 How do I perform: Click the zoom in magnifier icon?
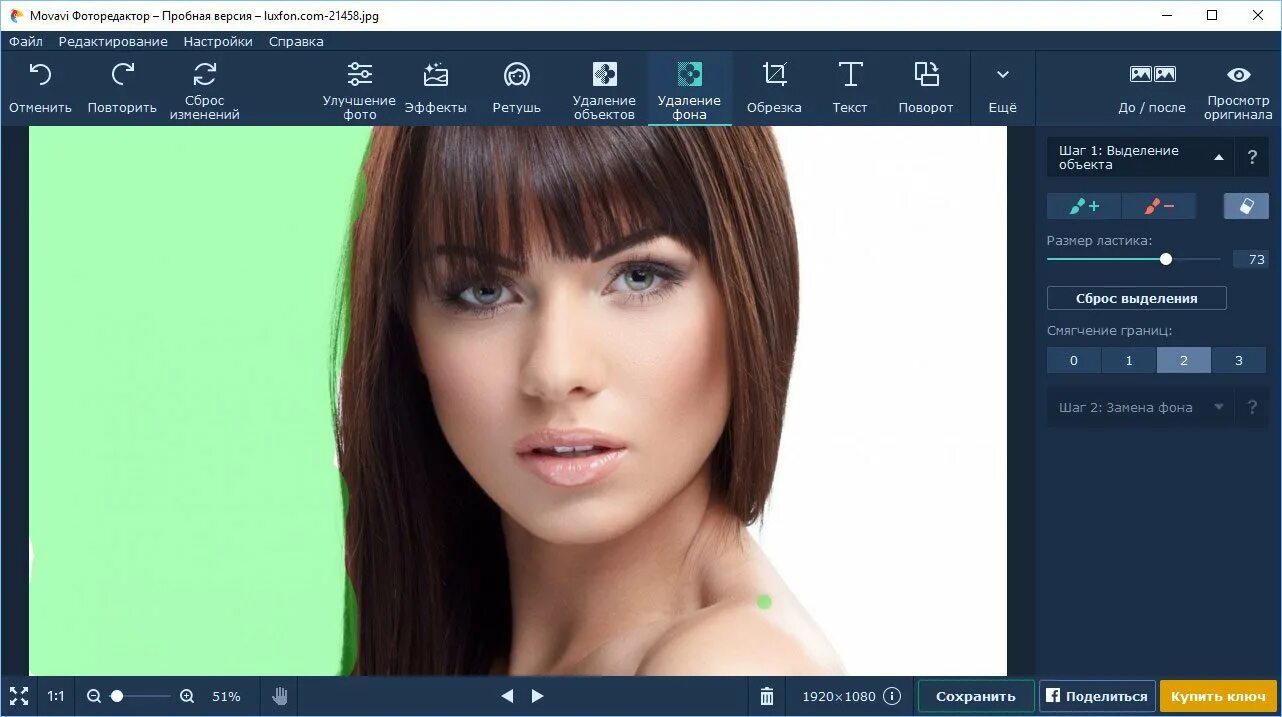(187, 696)
